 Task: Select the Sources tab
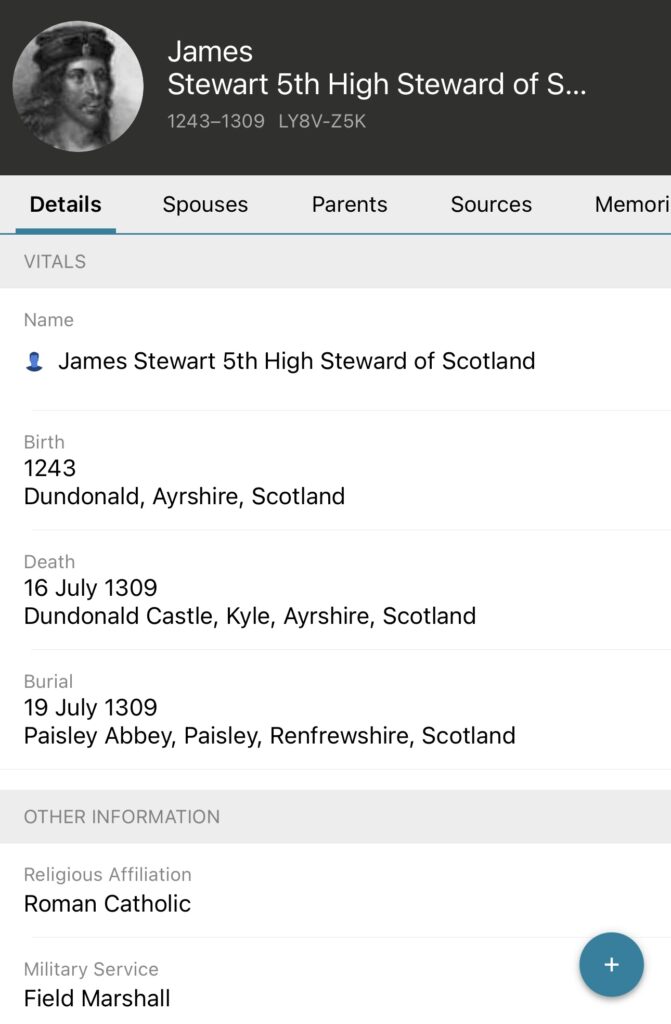(491, 205)
